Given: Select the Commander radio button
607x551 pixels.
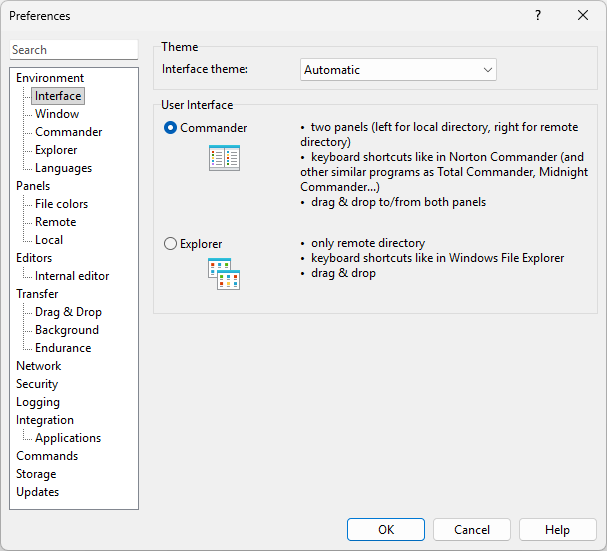Looking at the screenshot, I should 171,128.
